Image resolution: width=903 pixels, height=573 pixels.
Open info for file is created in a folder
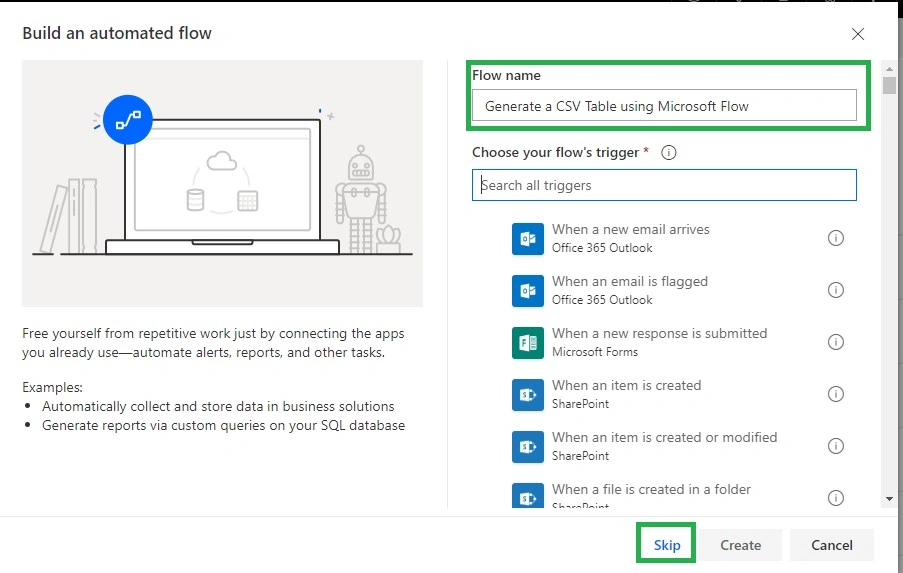pos(836,498)
